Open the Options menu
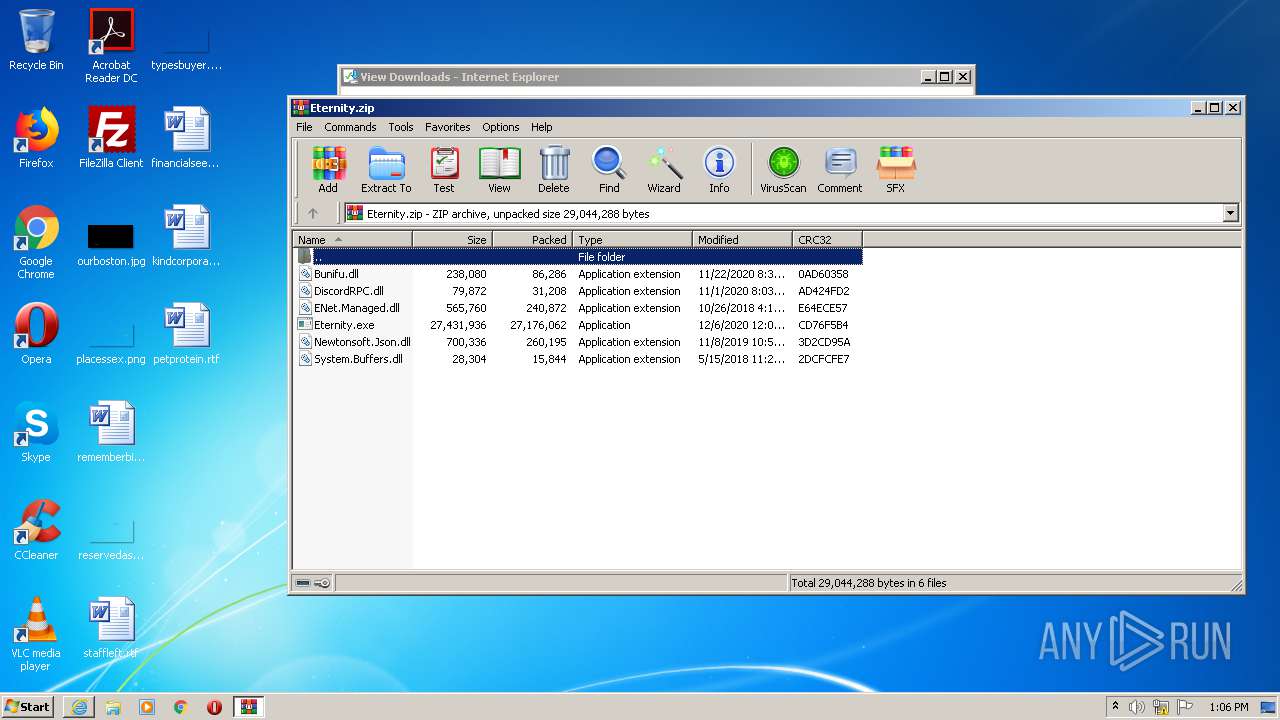Screen dimensions: 1280x720 (500, 127)
